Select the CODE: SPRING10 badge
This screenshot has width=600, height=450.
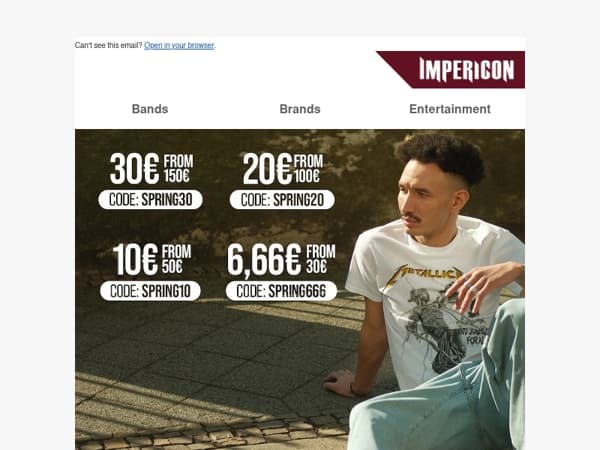150,291
